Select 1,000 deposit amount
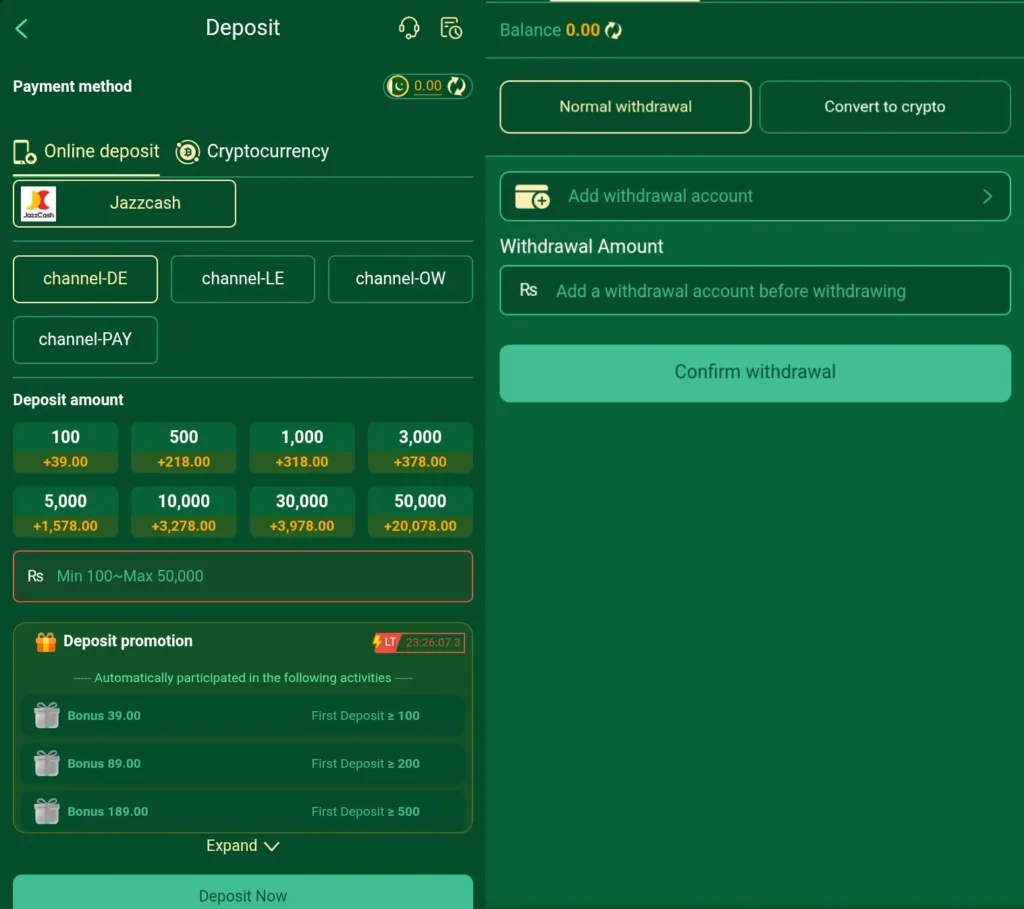 click(x=302, y=448)
